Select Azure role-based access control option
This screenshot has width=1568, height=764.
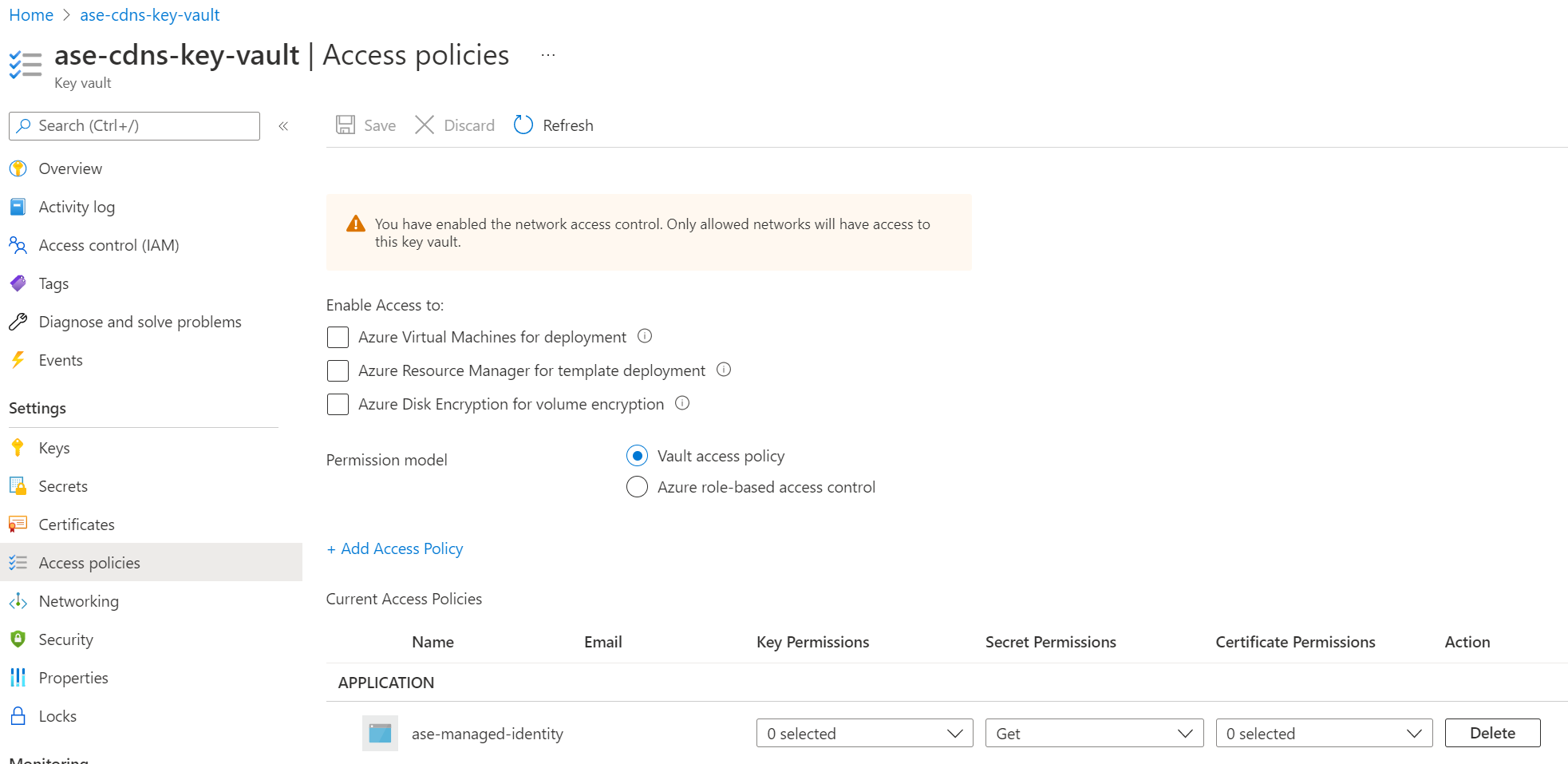tap(637, 487)
